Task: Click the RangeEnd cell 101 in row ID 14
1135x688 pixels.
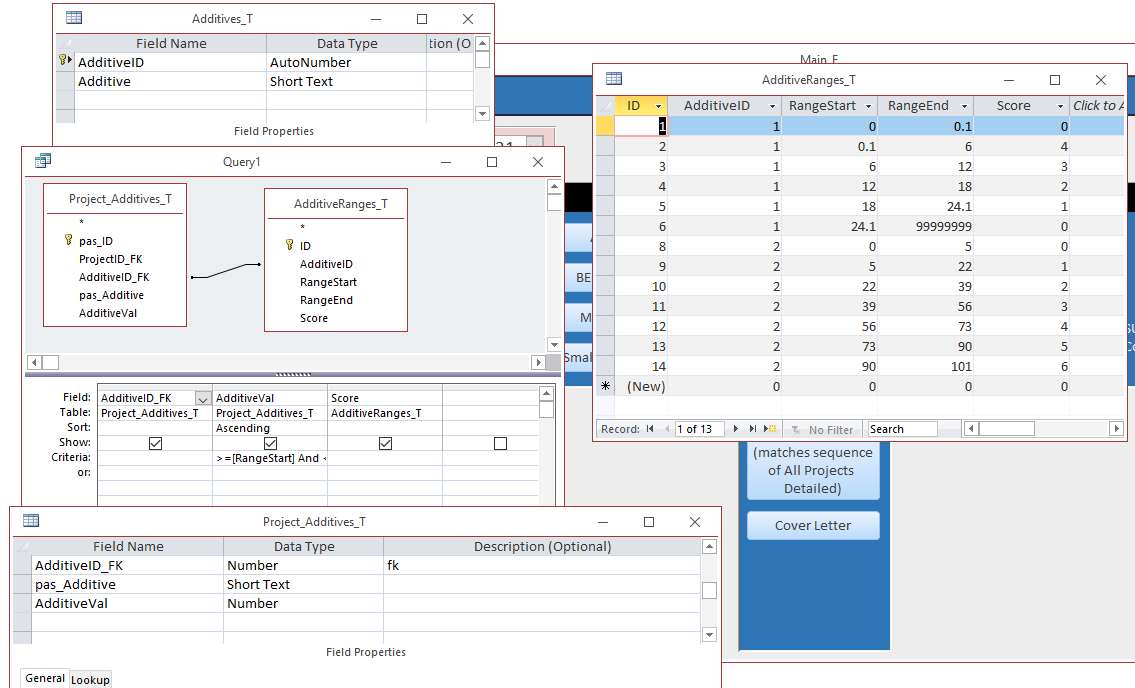Action: [x=926, y=366]
